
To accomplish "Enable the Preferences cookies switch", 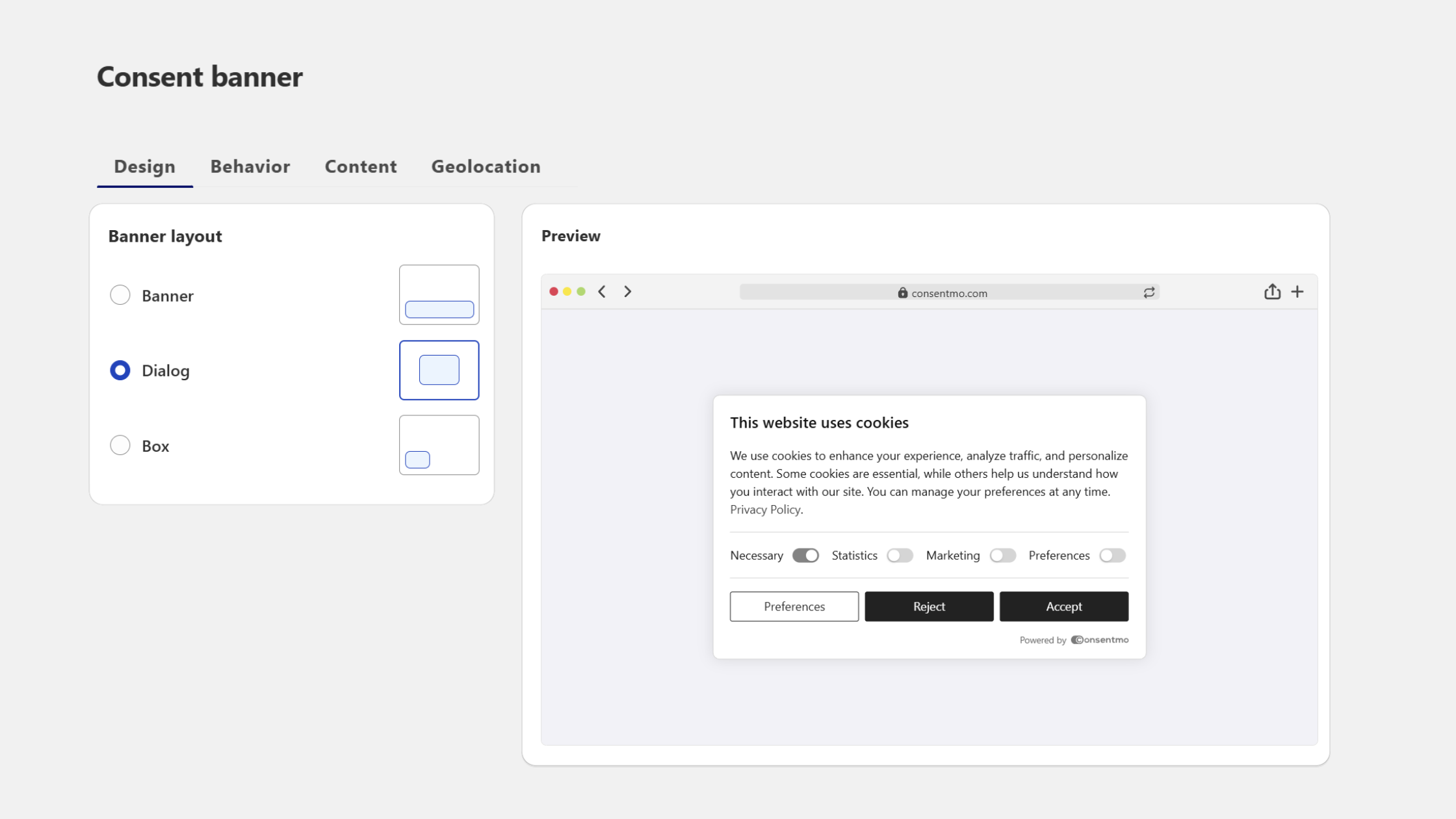I will click(1112, 555).
